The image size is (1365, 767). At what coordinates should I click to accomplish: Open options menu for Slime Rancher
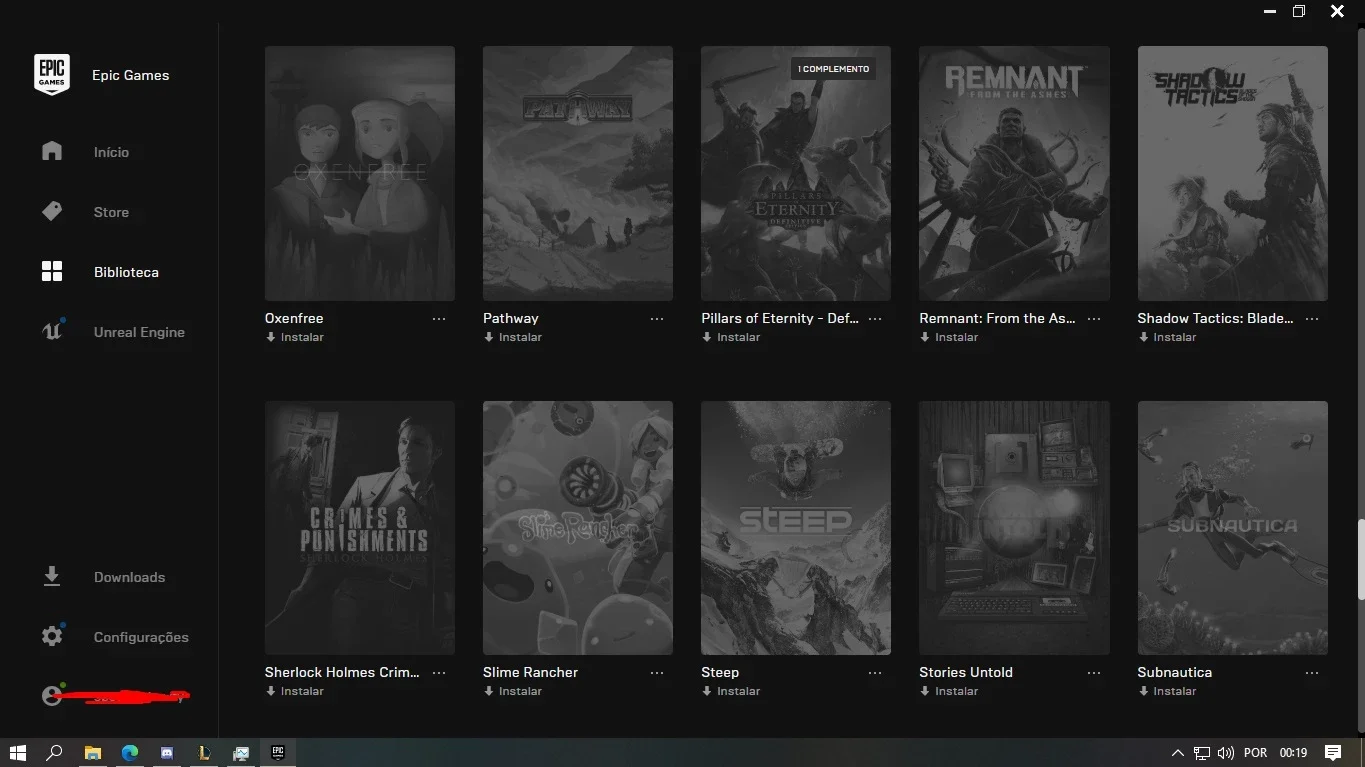tap(657, 672)
